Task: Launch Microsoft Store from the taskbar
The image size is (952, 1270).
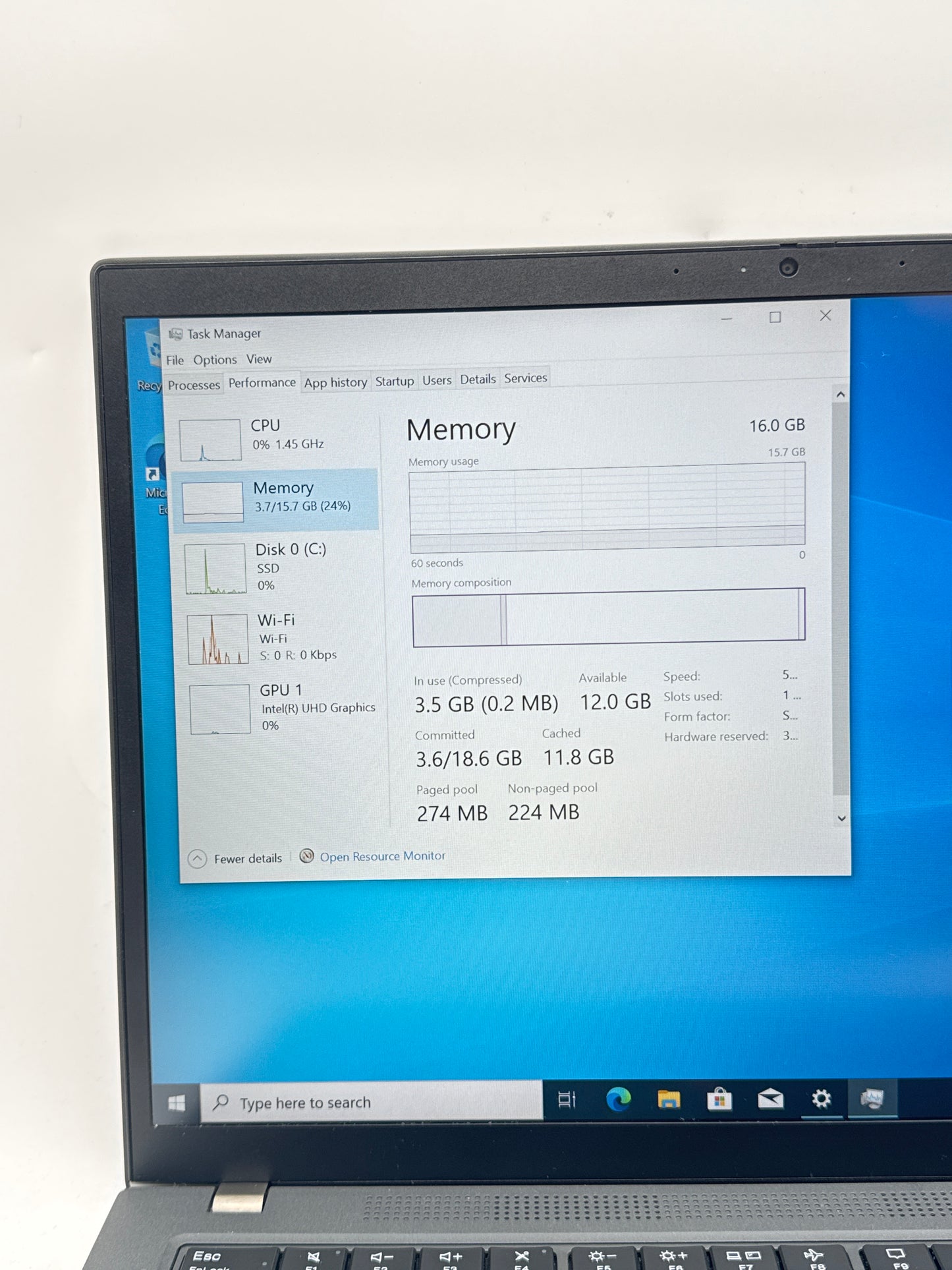Action: coord(719,1099)
